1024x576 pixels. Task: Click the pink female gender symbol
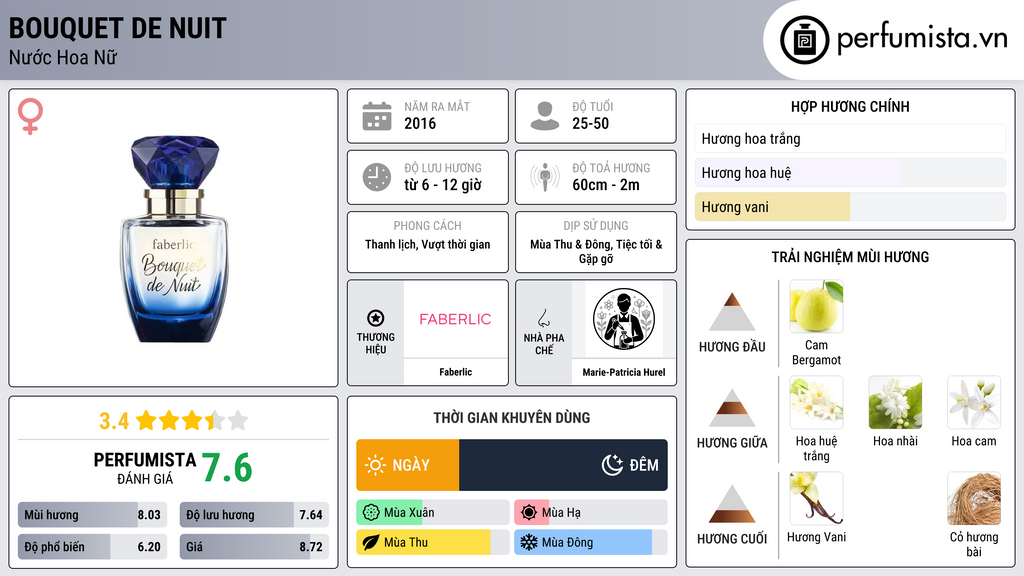pos(30,116)
